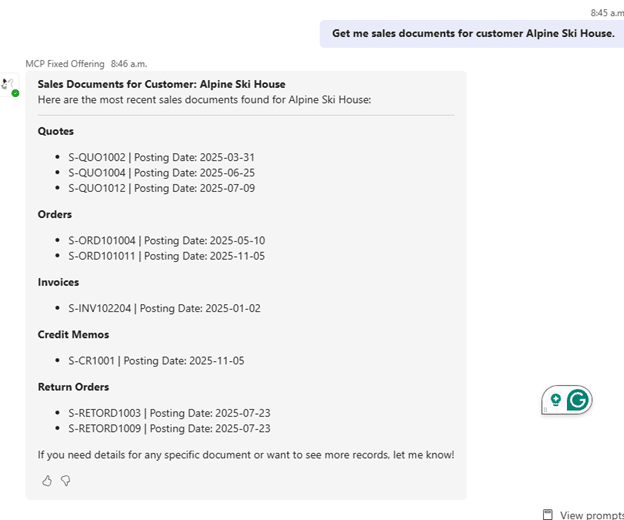This screenshot has width=624, height=520.
Task: Select order S-ORD101011 row
Action: pyautogui.click(x=166, y=256)
